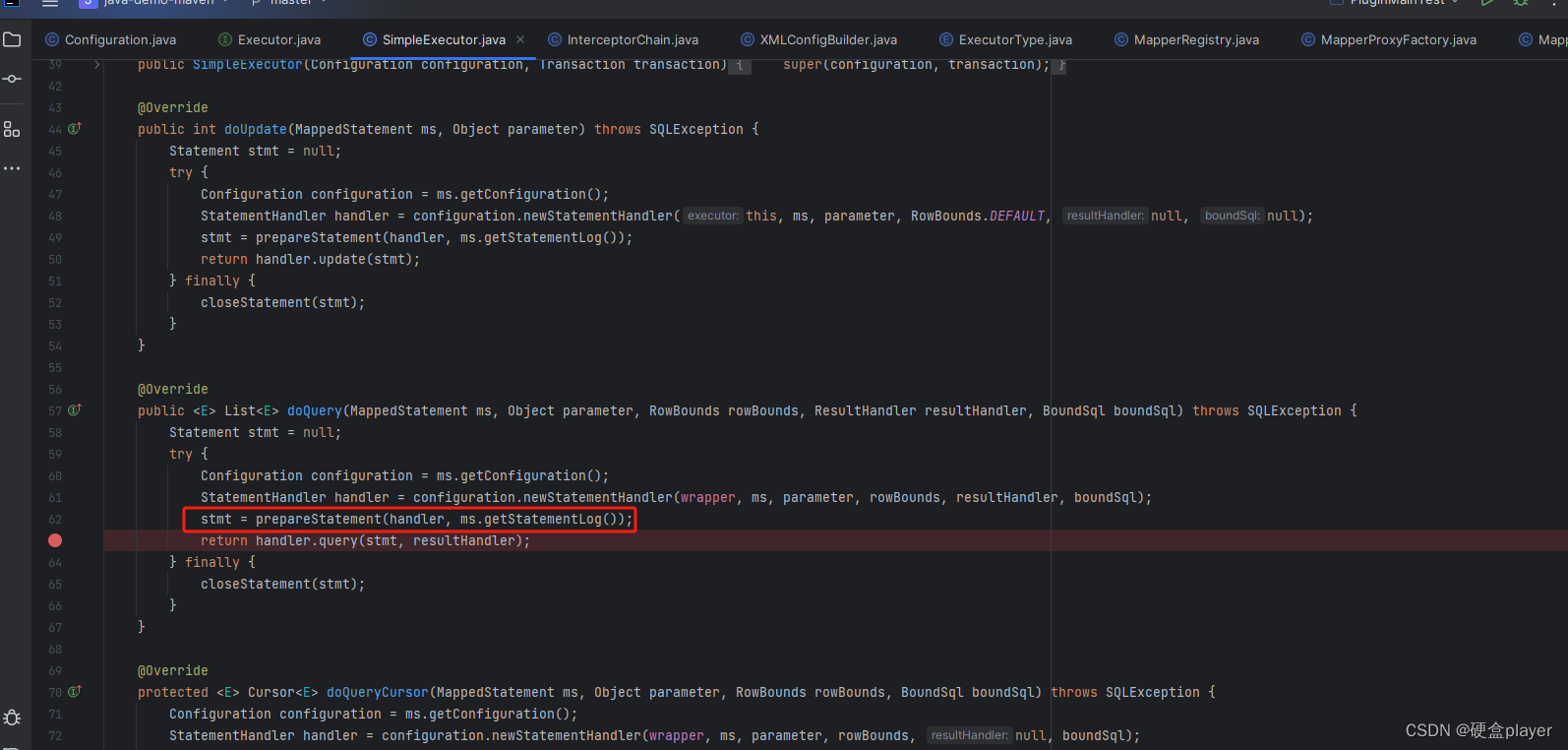Click 'SQLException' in doUpdate signature
The image size is (1568, 750).
[x=696, y=129]
